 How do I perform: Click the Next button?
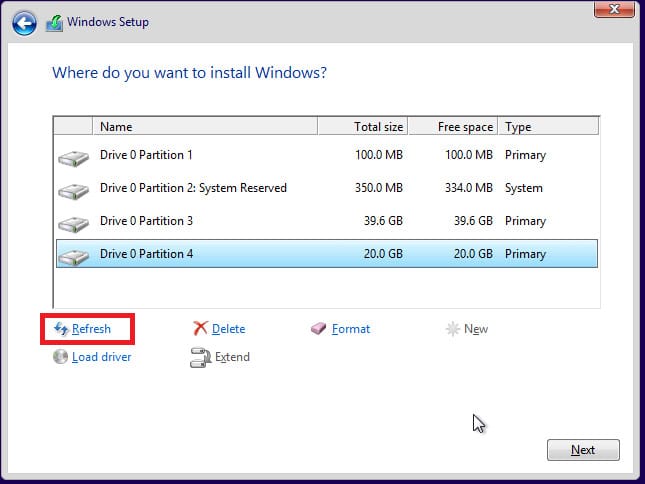click(583, 450)
